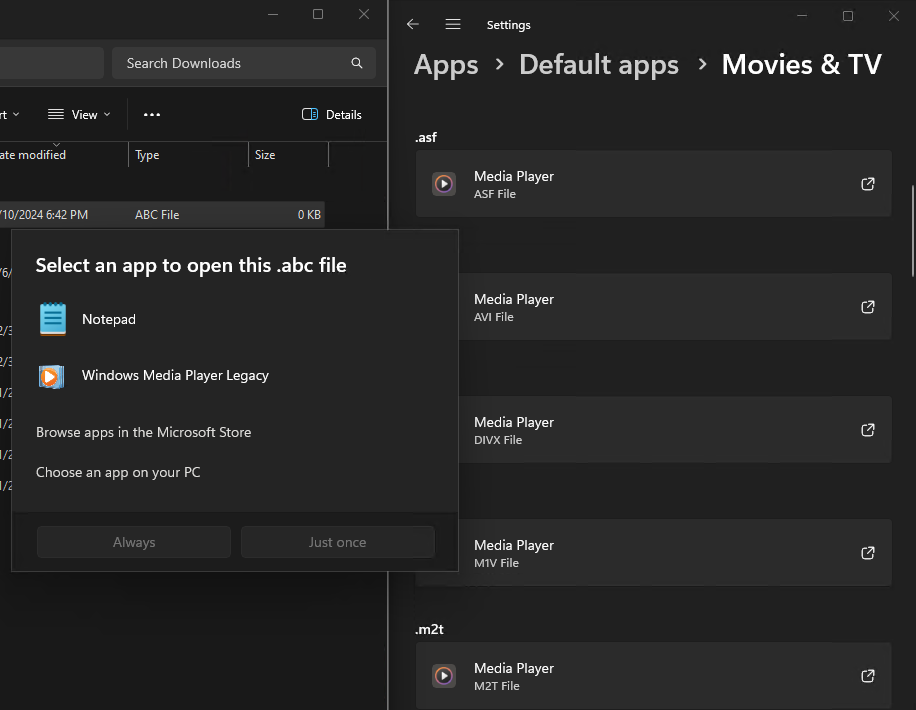This screenshot has width=916, height=710.
Task: Open the See more ellipsis menu
Action: pyautogui.click(x=152, y=115)
